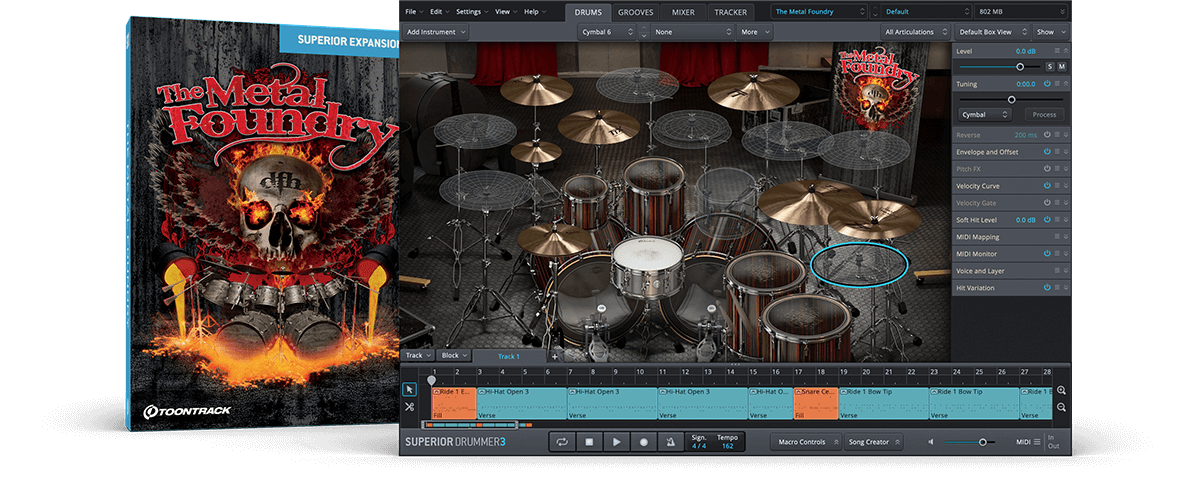This screenshot has height=488, width=1200.
Task: Click the speaker volume icon
Action: [931, 441]
